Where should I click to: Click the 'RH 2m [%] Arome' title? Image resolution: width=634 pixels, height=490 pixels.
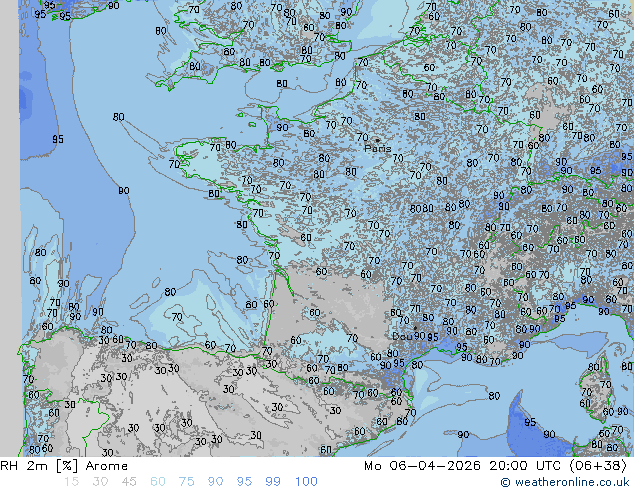[64, 466]
